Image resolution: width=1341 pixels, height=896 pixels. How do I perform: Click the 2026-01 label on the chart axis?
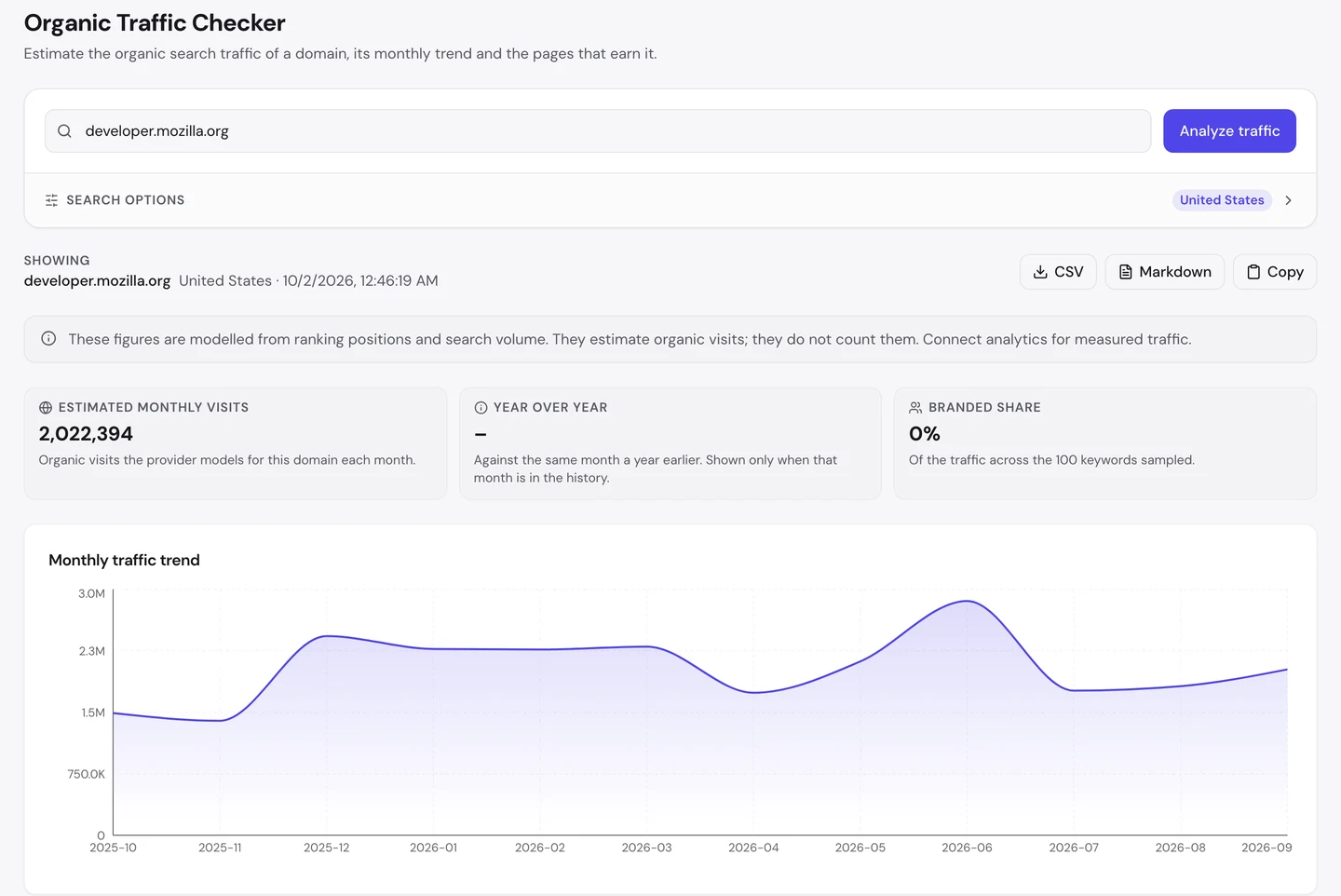pos(434,848)
